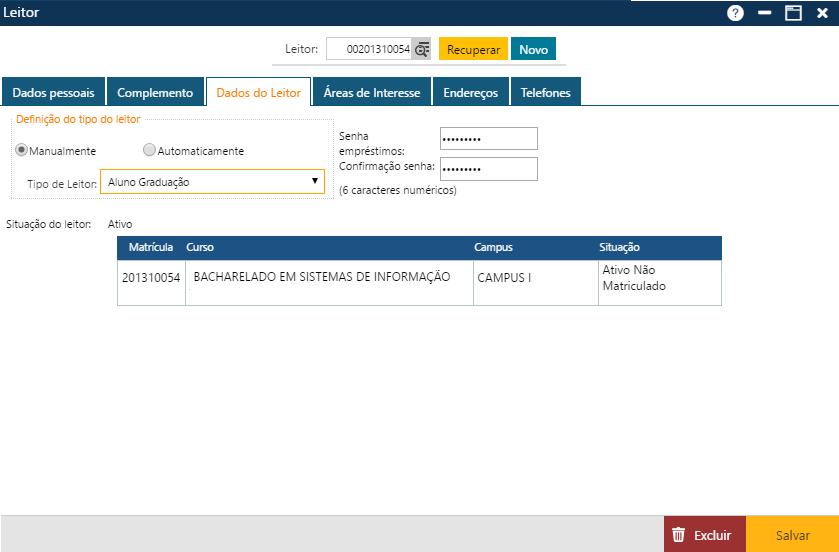
Task: Click the search icon beside Leitor field
Action: 422,49
